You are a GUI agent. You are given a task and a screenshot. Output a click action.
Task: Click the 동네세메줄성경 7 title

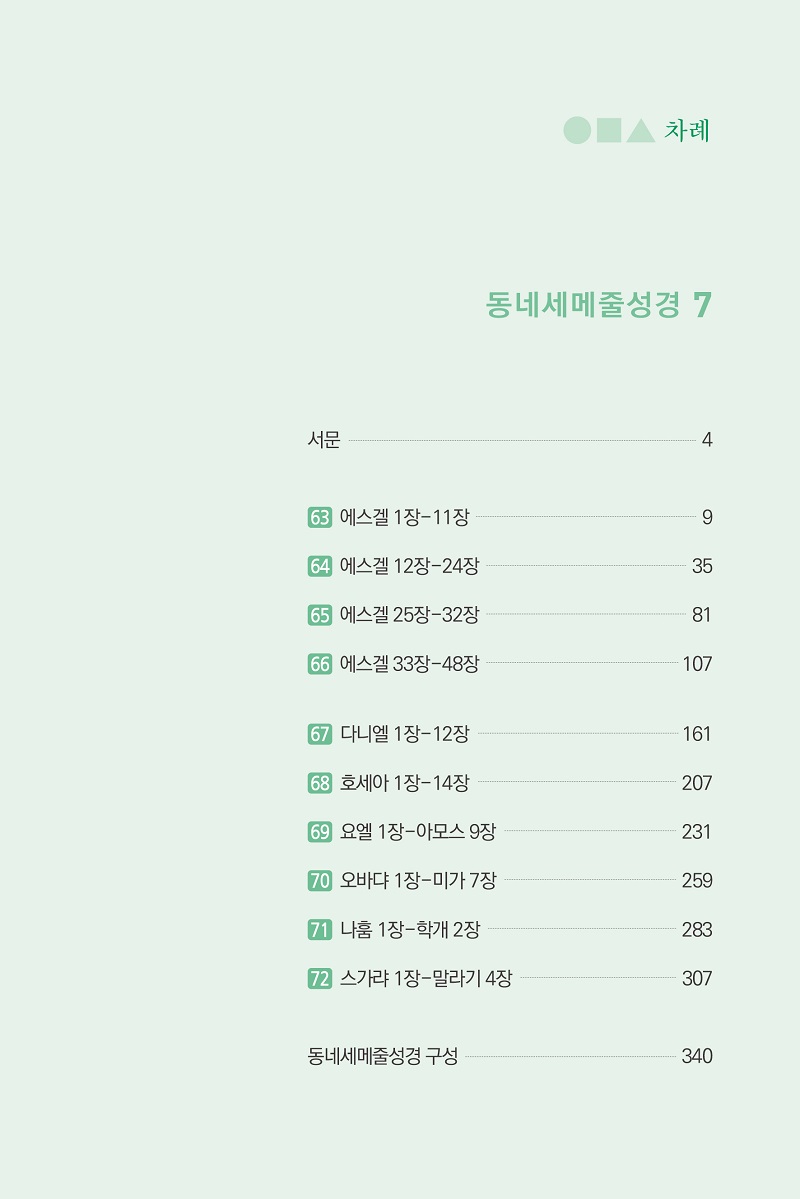[x=599, y=305]
